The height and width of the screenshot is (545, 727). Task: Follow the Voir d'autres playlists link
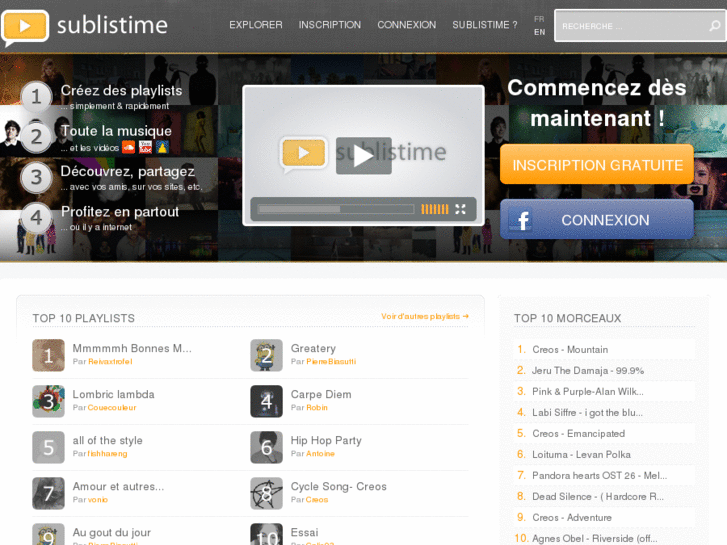tap(425, 316)
